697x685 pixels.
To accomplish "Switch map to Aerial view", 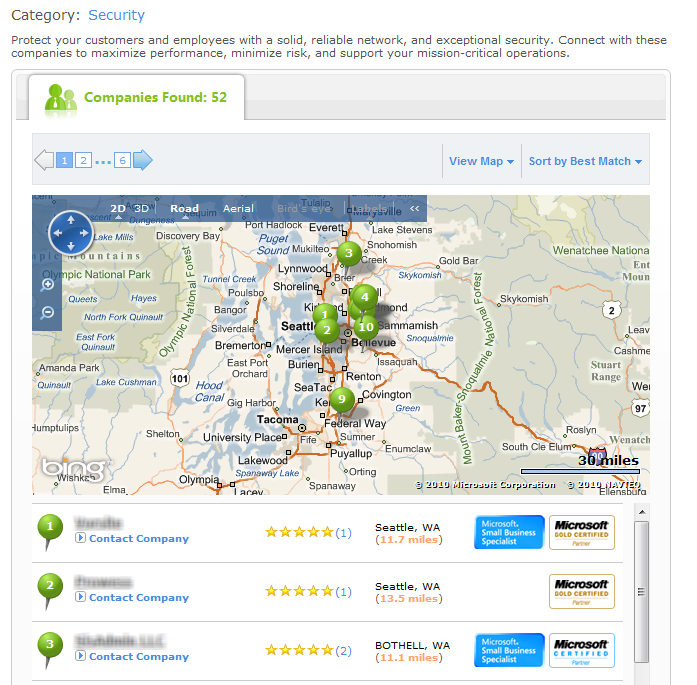I will [238, 209].
